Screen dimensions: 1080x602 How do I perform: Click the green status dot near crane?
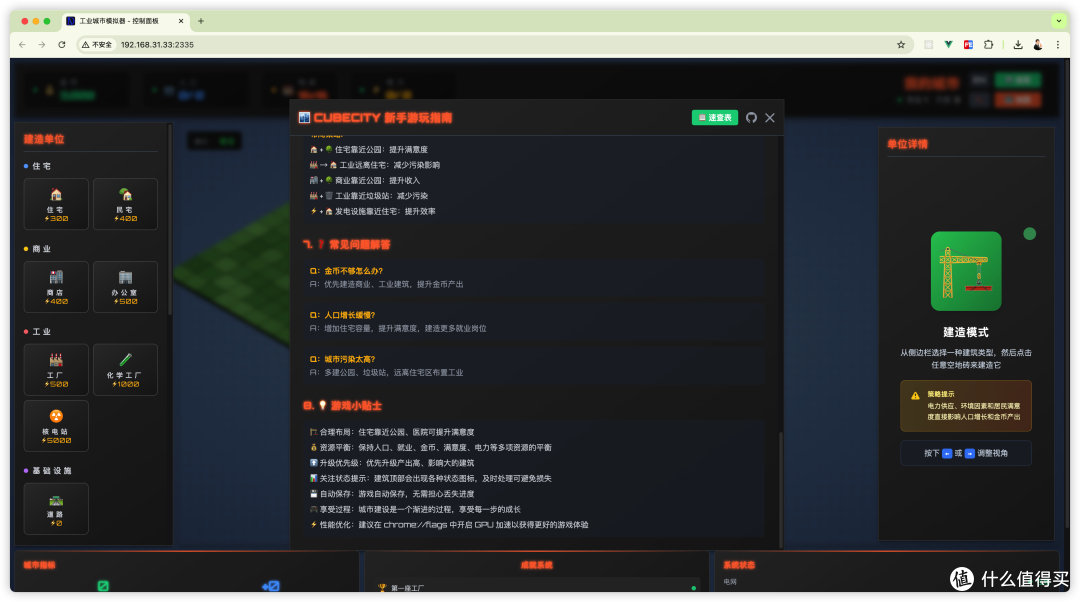coord(1029,234)
